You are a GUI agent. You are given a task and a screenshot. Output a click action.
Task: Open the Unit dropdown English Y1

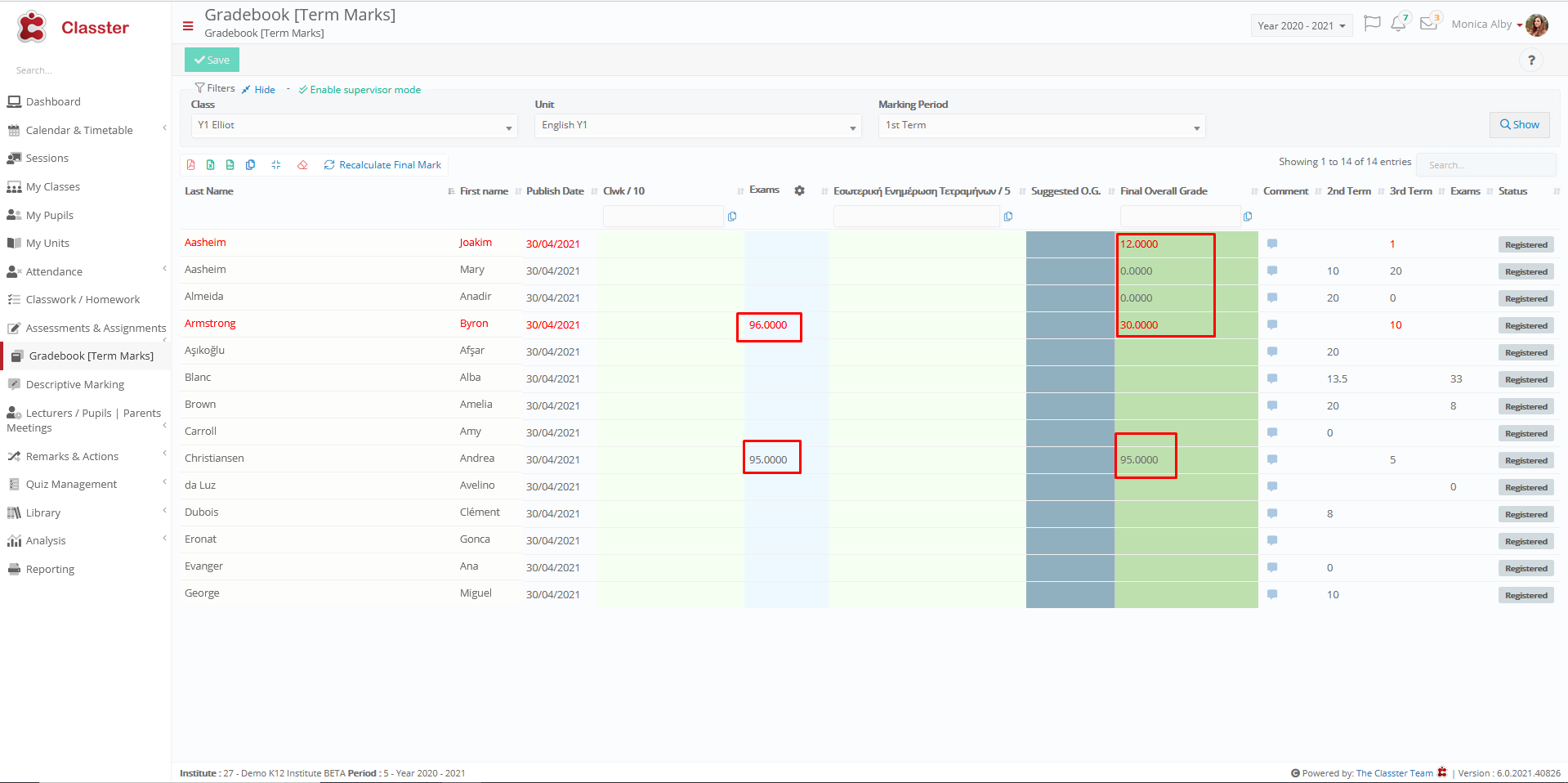698,126
